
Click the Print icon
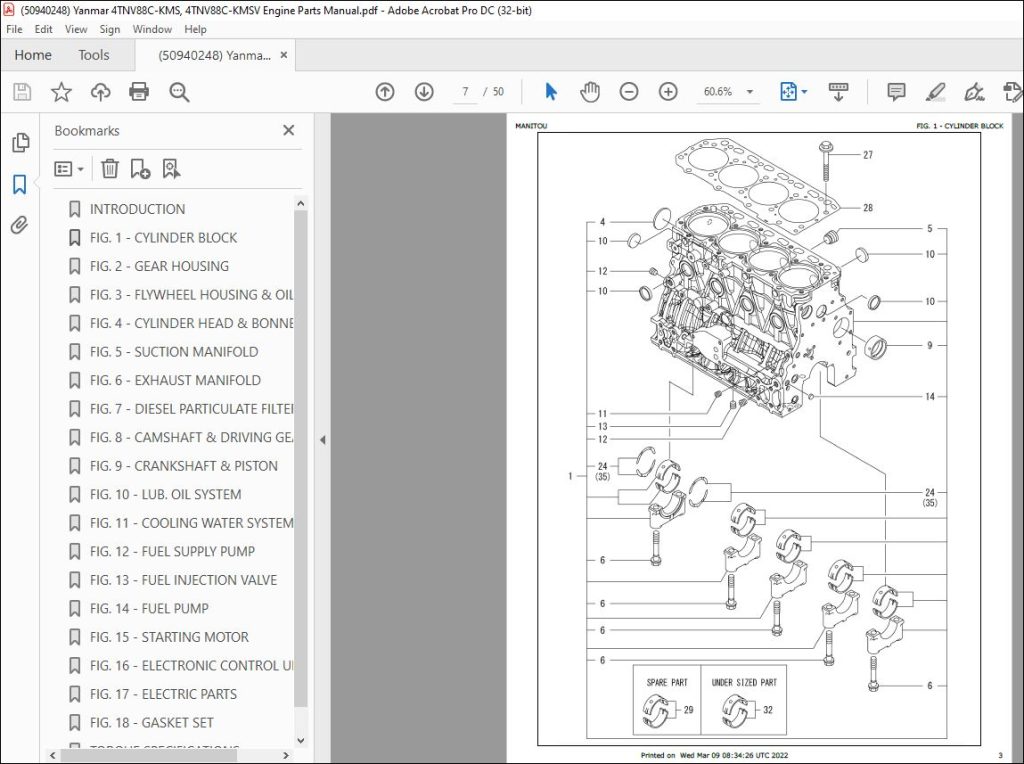[x=139, y=91]
